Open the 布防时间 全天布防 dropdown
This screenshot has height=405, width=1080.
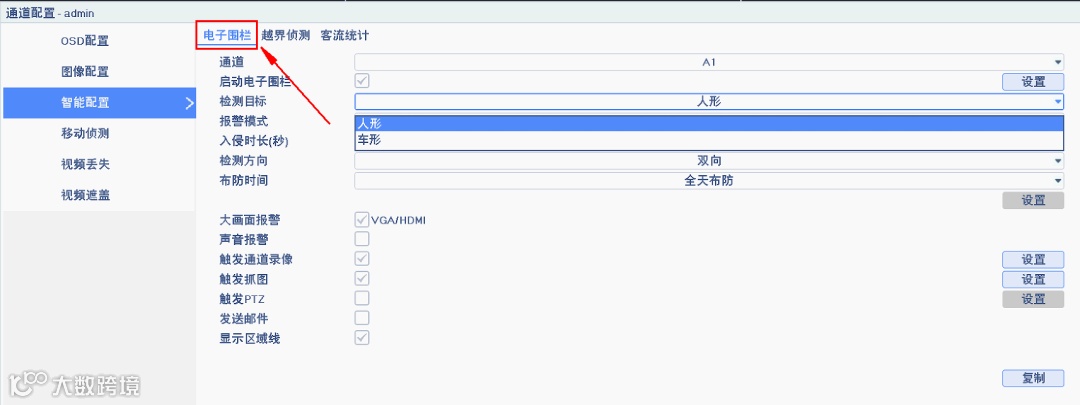coord(709,180)
